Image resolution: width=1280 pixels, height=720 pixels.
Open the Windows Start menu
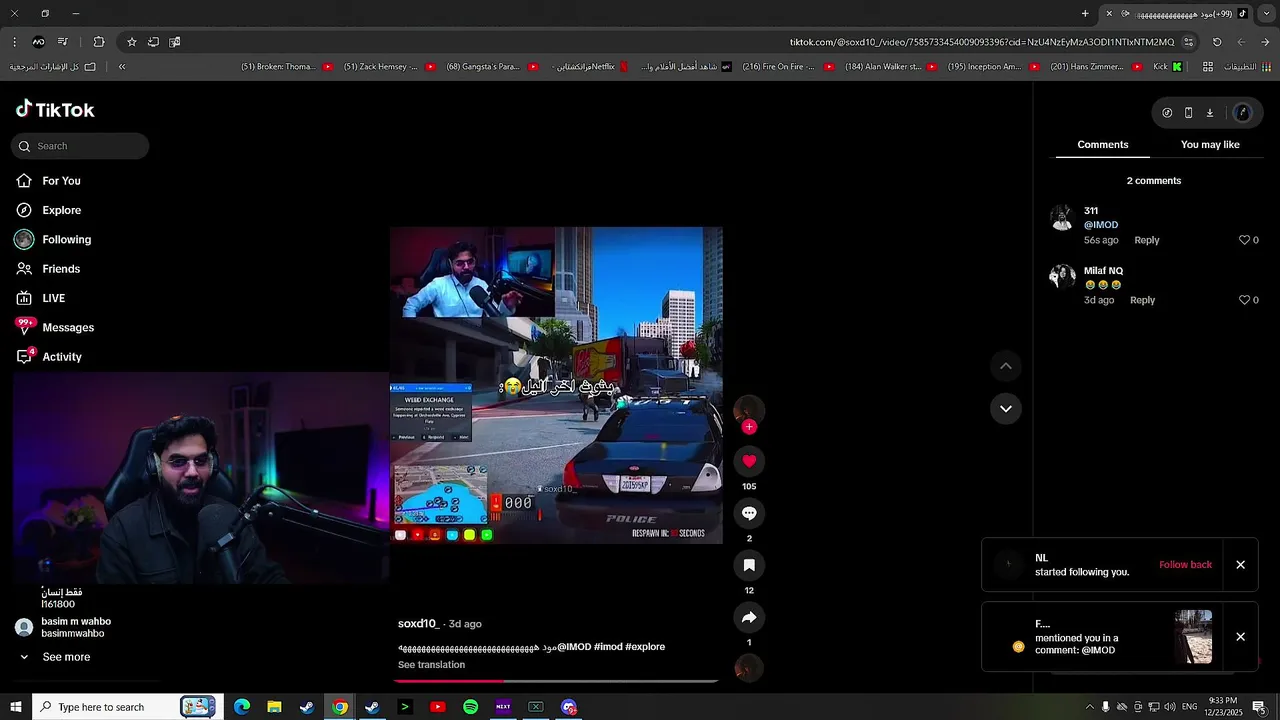[16, 707]
